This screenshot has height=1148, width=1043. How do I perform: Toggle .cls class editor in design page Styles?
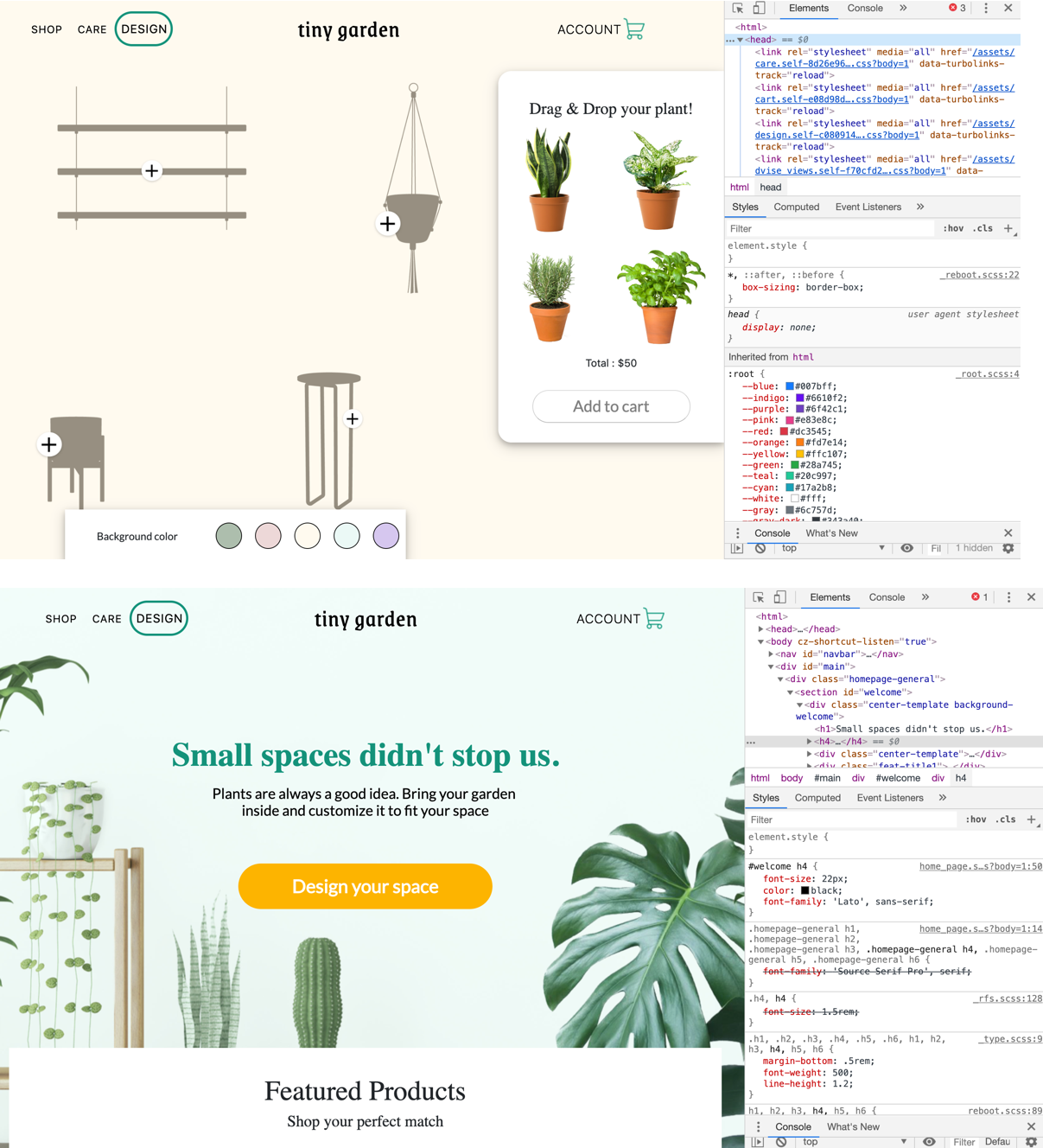[983, 229]
